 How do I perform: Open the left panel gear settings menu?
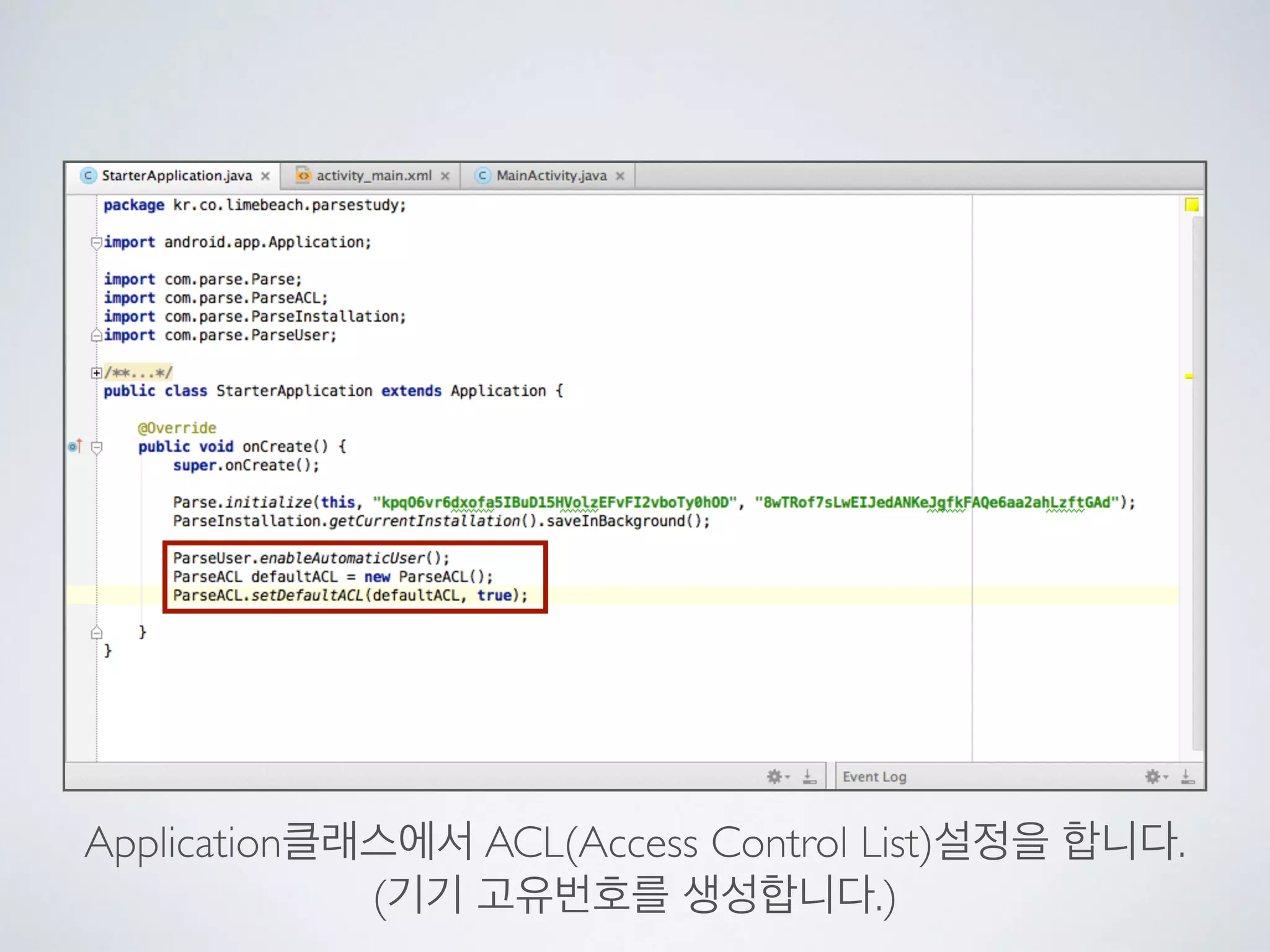pos(778,776)
